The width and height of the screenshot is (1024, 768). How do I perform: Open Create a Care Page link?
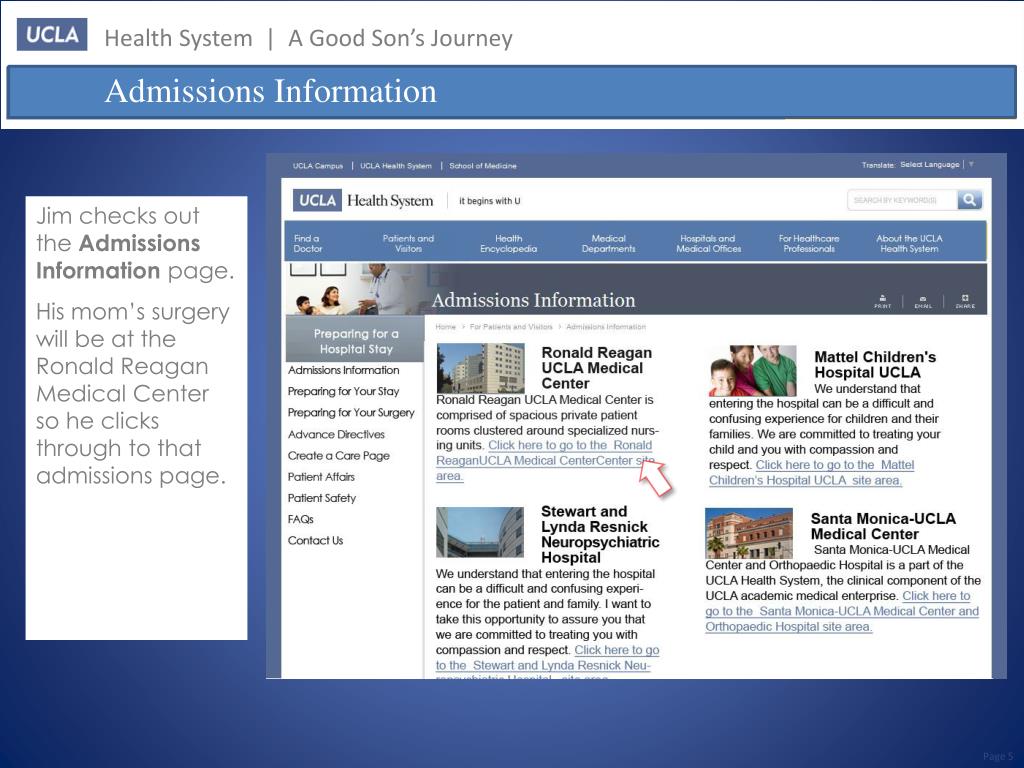click(339, 456)
